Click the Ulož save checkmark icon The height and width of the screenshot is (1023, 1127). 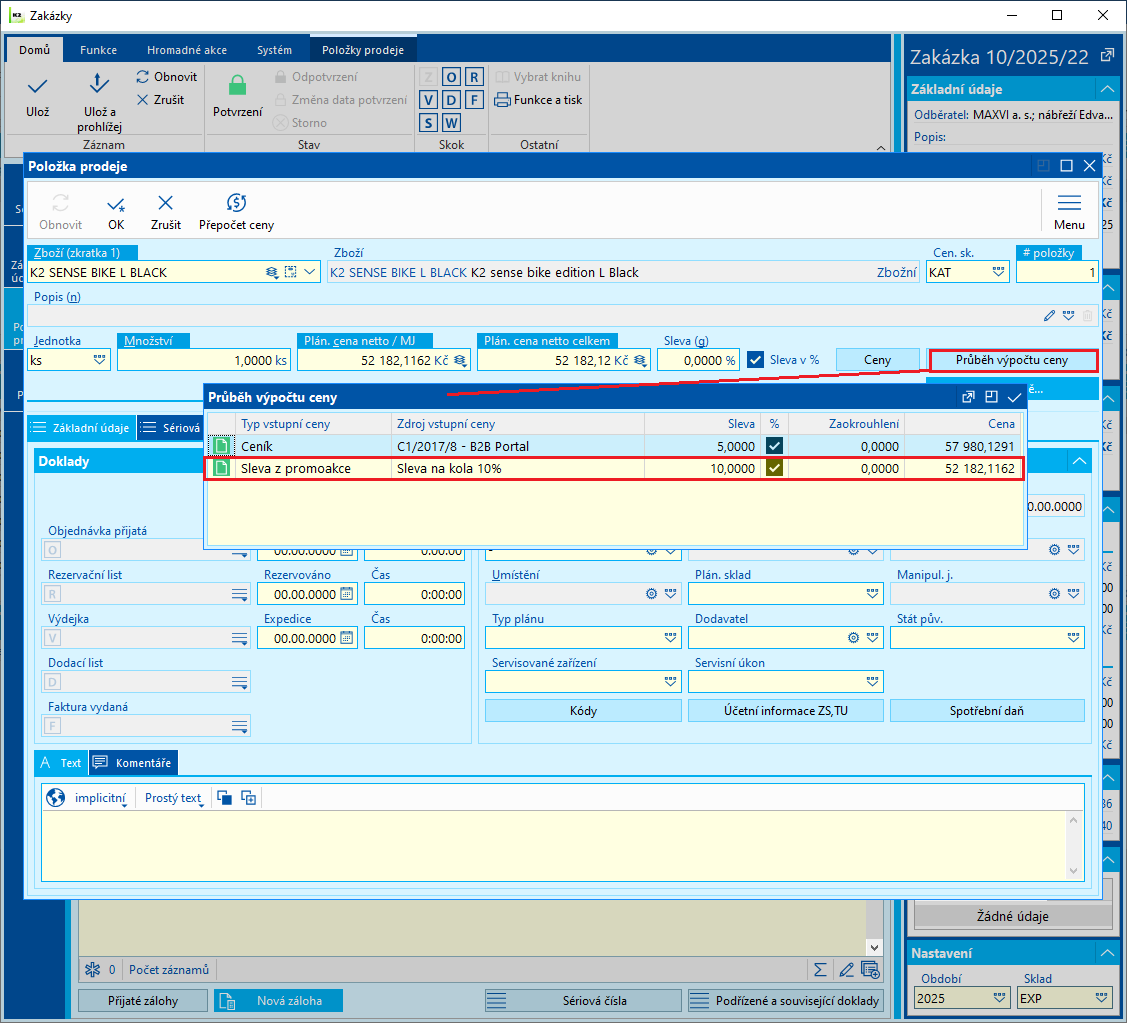(37, 87)
